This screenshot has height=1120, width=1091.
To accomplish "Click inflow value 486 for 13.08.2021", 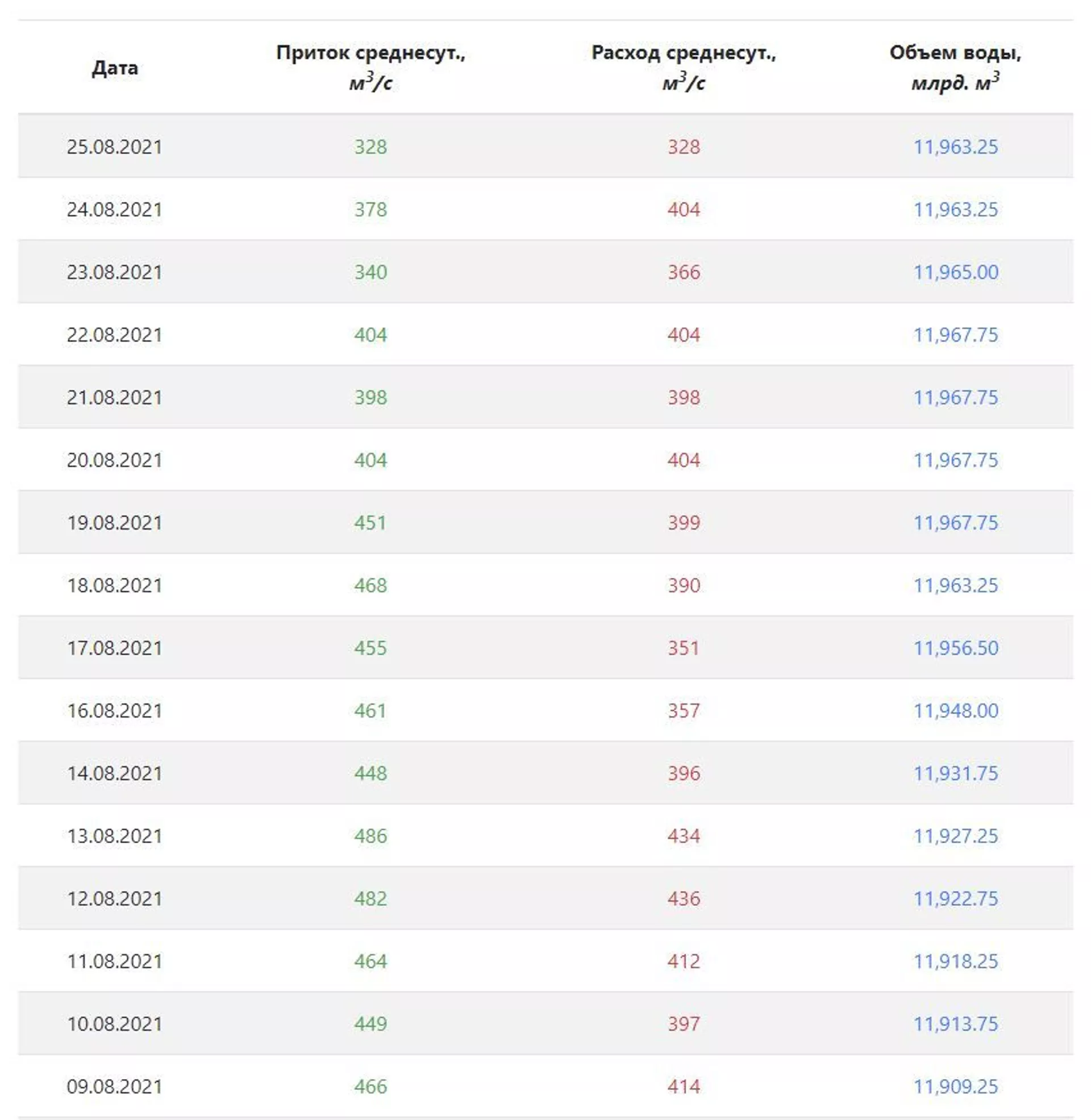I will 370,836.
